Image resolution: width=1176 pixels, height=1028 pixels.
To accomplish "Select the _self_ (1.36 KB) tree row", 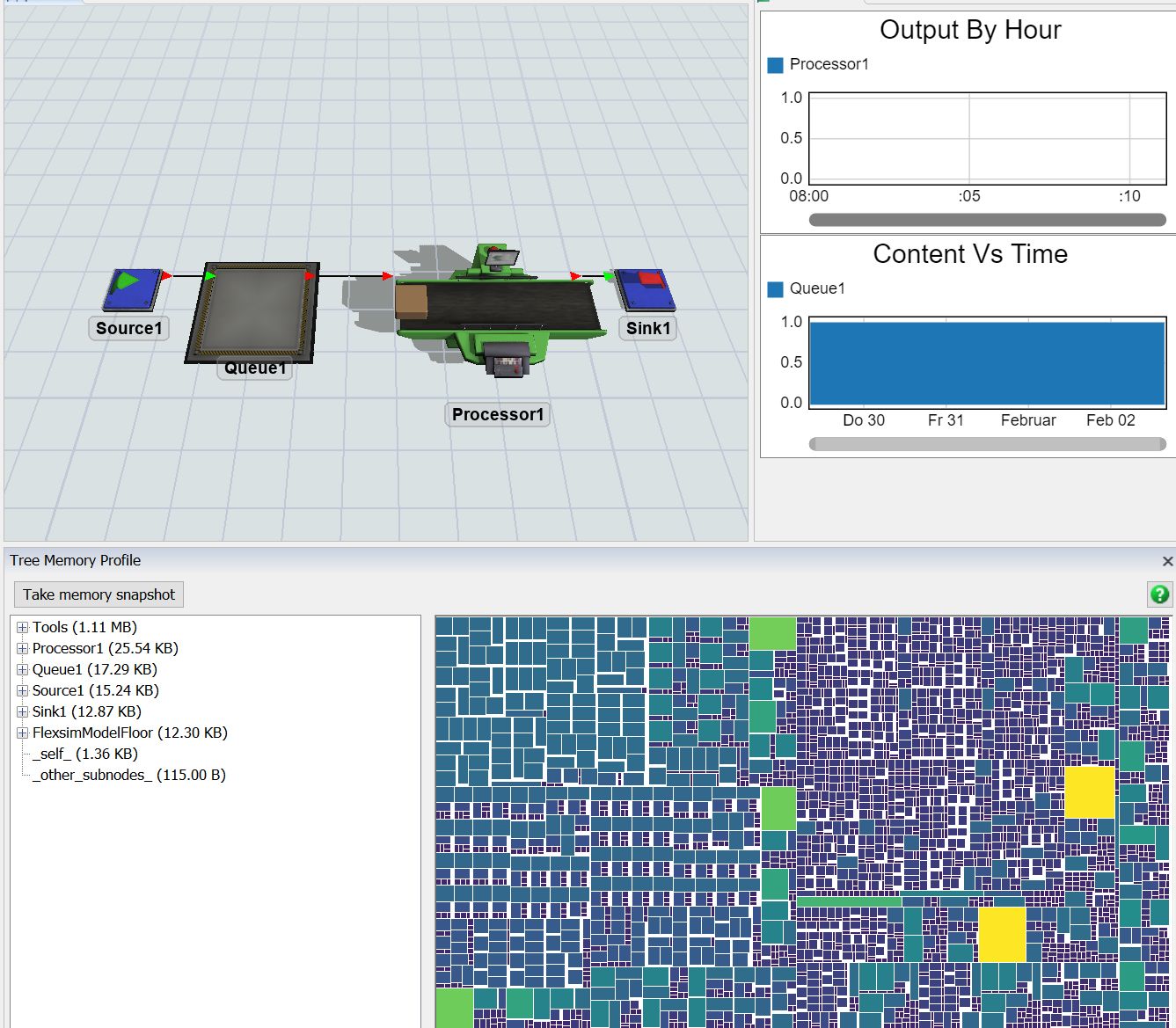I will tap(85, 754).
